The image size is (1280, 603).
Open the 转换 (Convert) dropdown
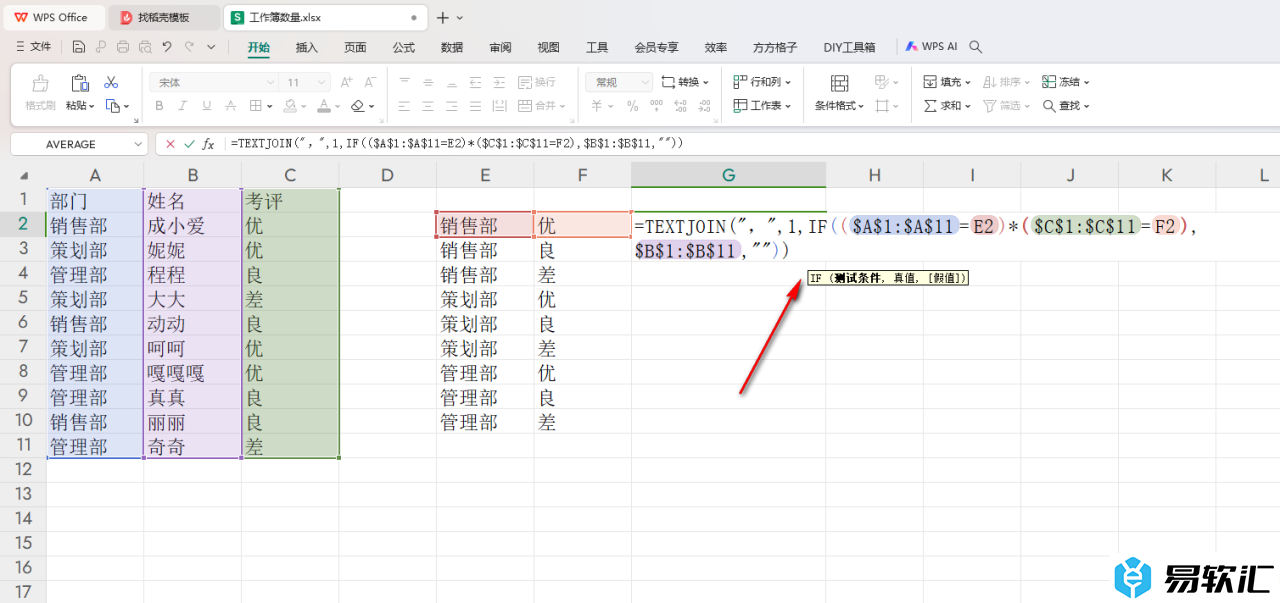click(x=686, y=82)
